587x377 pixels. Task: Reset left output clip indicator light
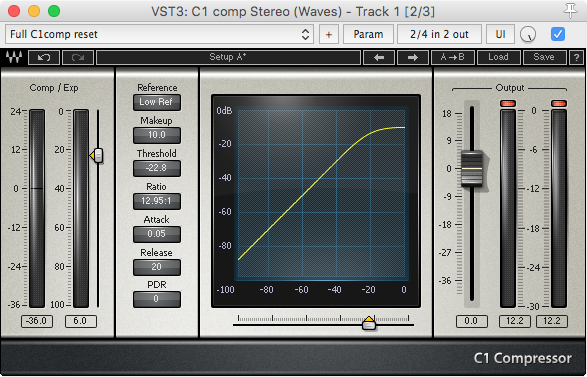[508, 103]
